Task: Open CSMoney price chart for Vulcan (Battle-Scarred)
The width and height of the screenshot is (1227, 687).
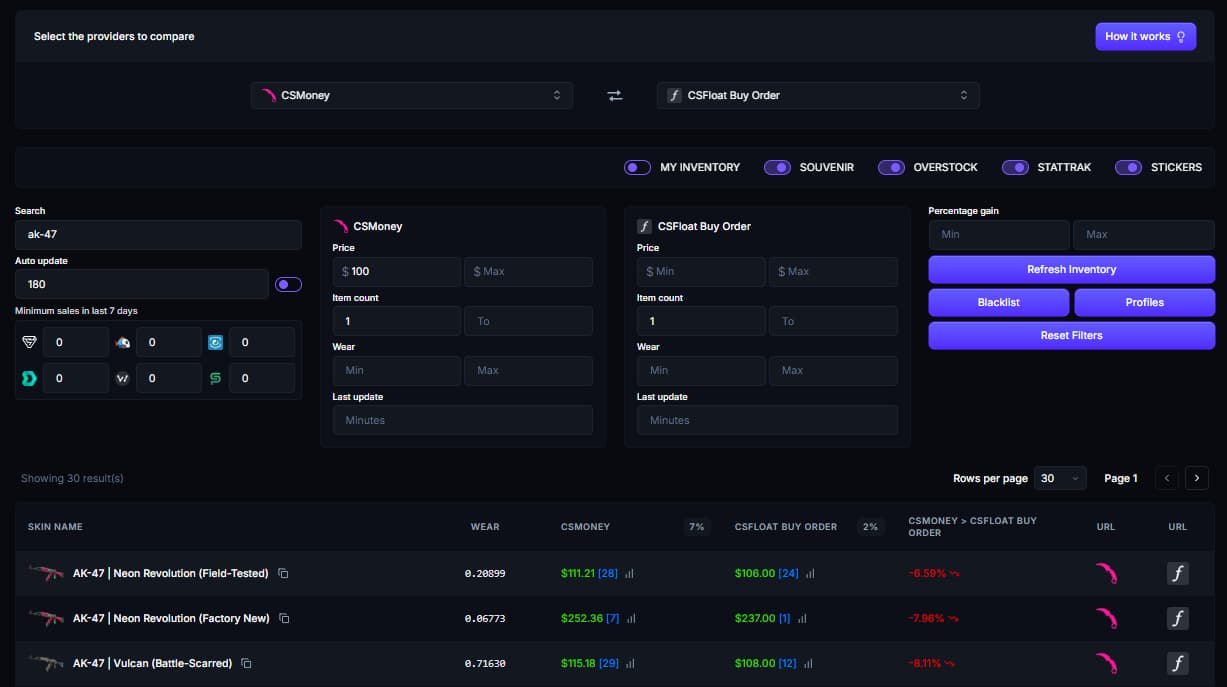Action: tap(629, 664)
